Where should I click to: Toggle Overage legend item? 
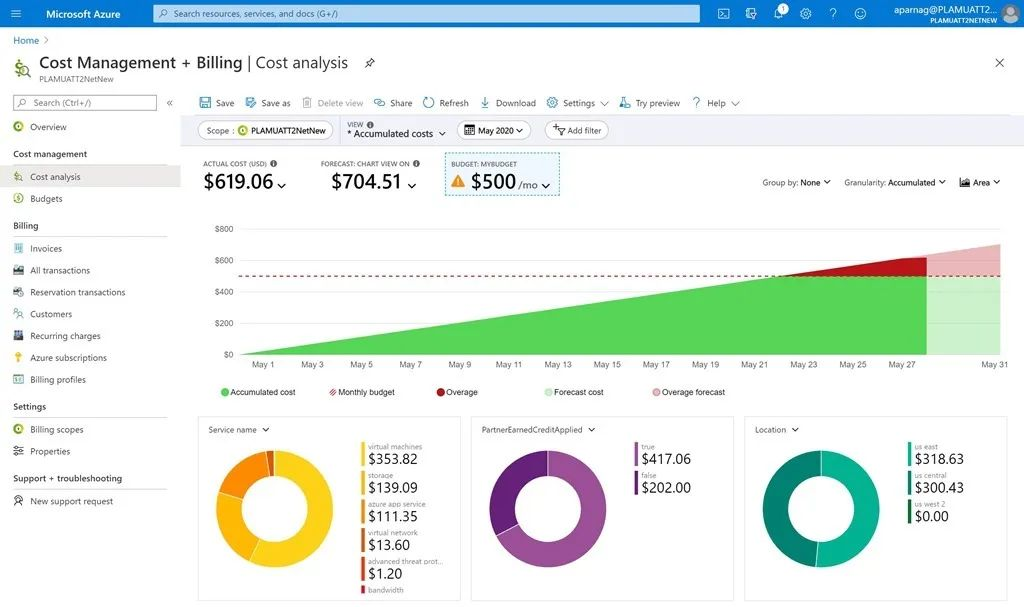tap(457, 392)
